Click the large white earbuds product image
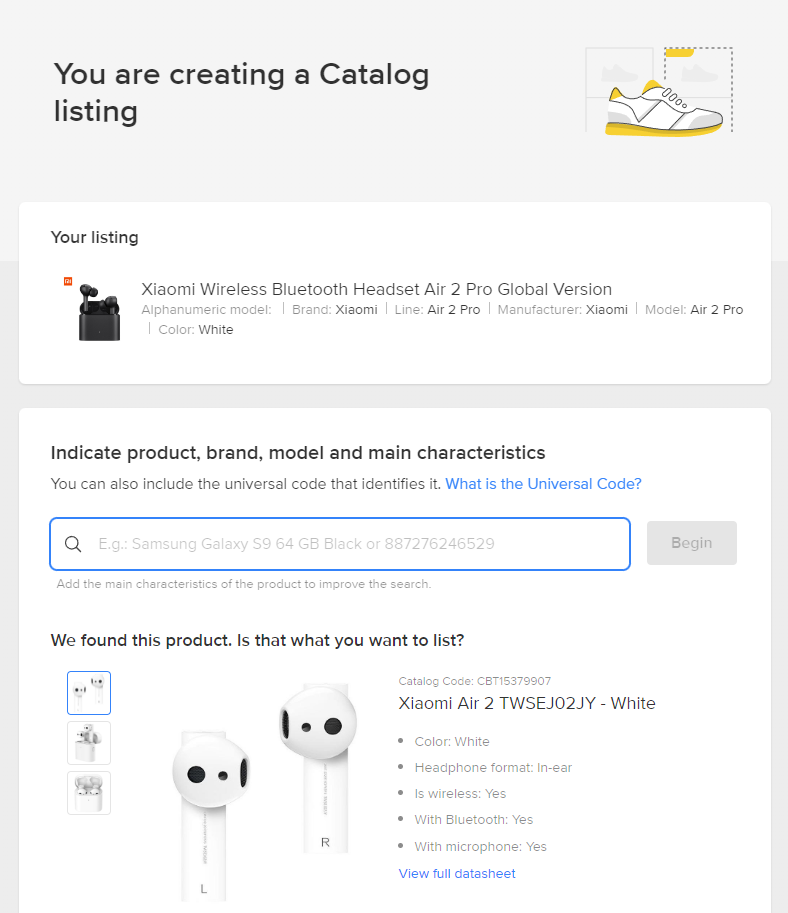The image size is (788, 913). click(x=263, y=790)
